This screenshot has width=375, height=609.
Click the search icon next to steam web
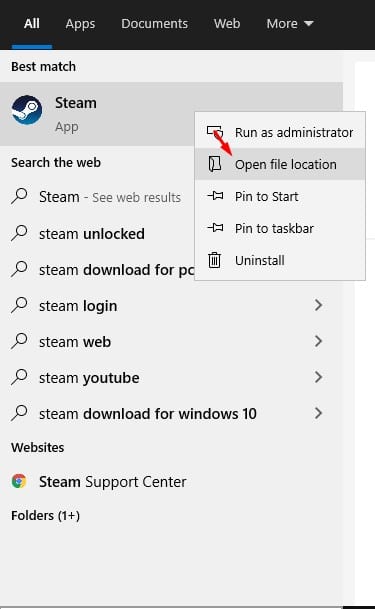click(19, 341)
